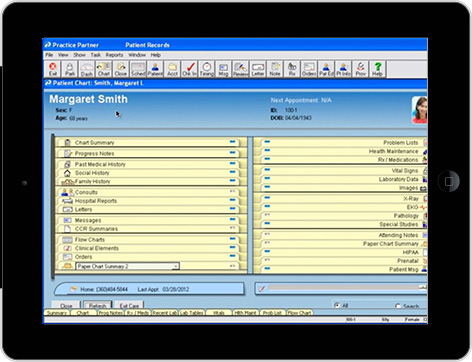Click the Refresh button
The width and height of the screenshot is (472, 362).
coord(97,305)
